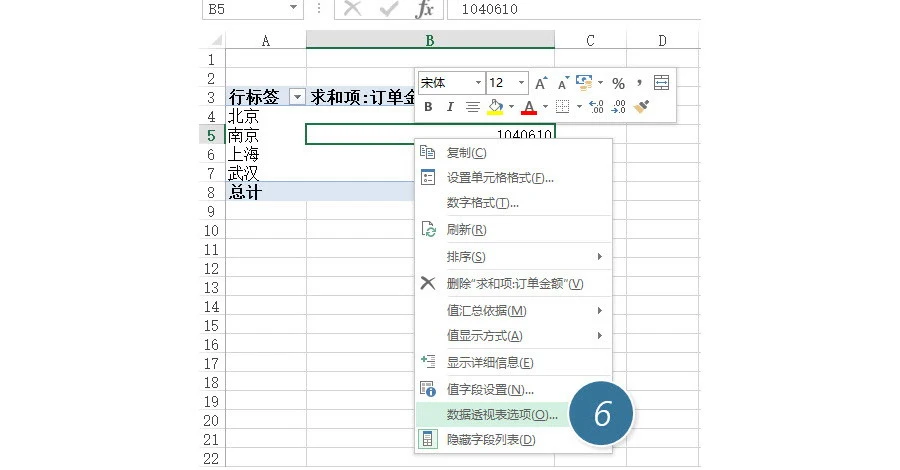Screen dimensions: 900x470
Task: Click the borders icon in mini toolbar
Action: 562,107
